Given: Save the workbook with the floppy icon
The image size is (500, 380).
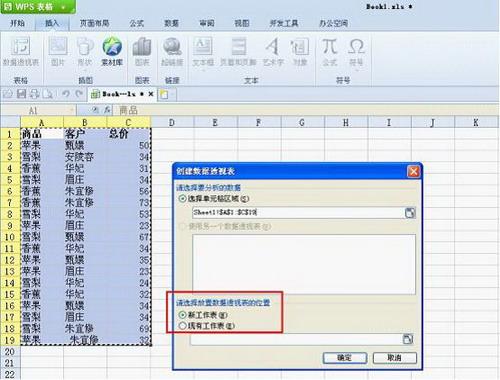Looking at the screenshot, I should tap(22, 94).
